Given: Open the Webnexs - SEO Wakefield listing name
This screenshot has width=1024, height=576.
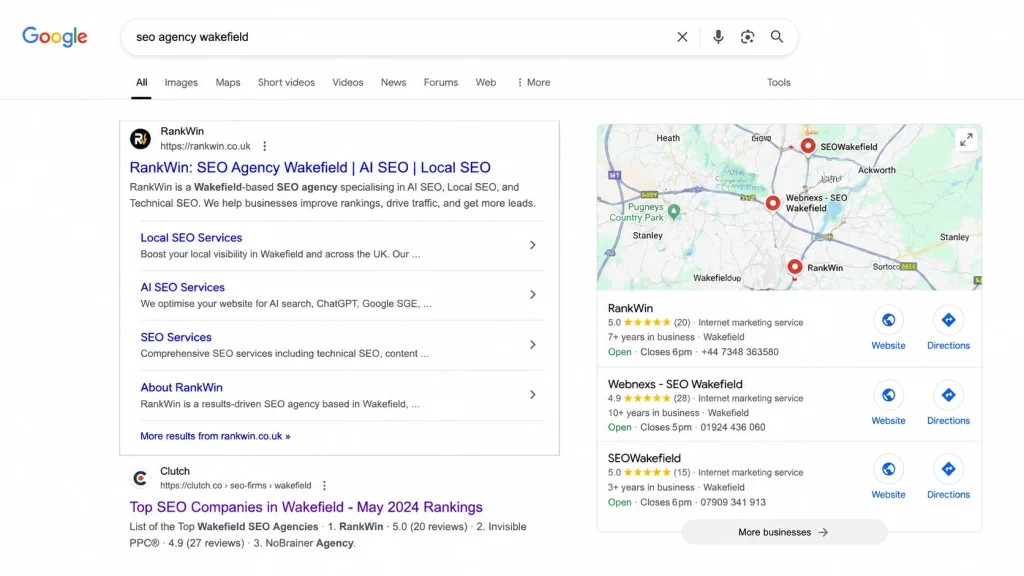Looking at the screenshot, I should pos(675,384).
